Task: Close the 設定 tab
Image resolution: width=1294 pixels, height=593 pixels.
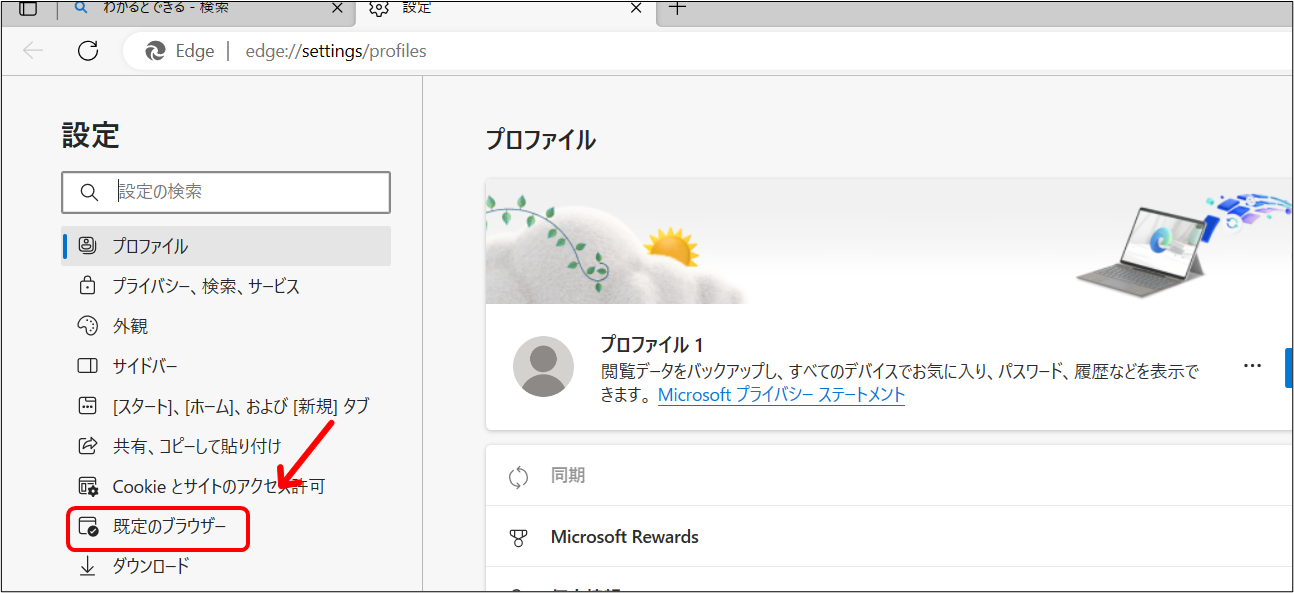Action: tap(636, 8)
